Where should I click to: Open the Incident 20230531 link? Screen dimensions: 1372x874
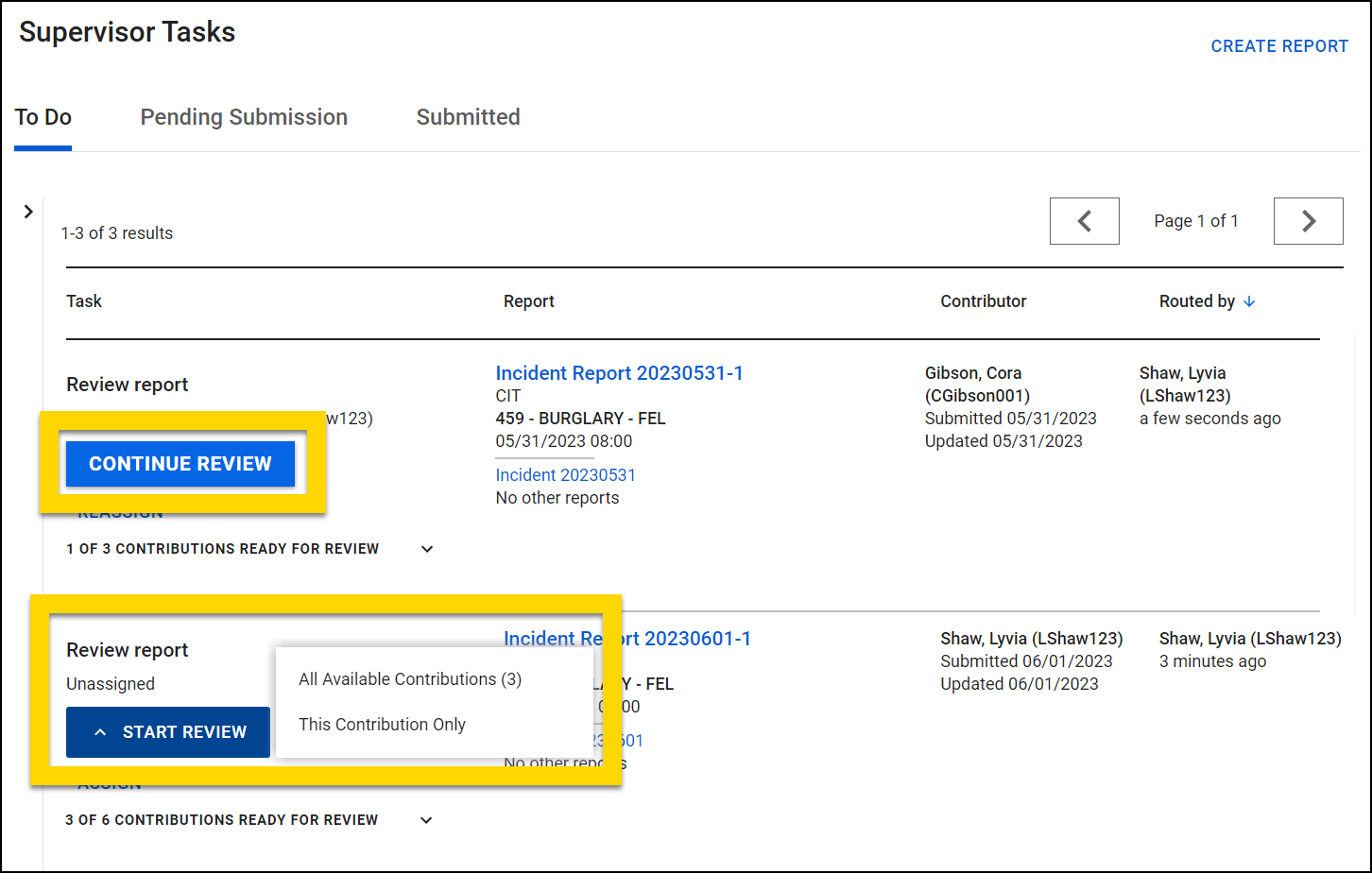565,473
